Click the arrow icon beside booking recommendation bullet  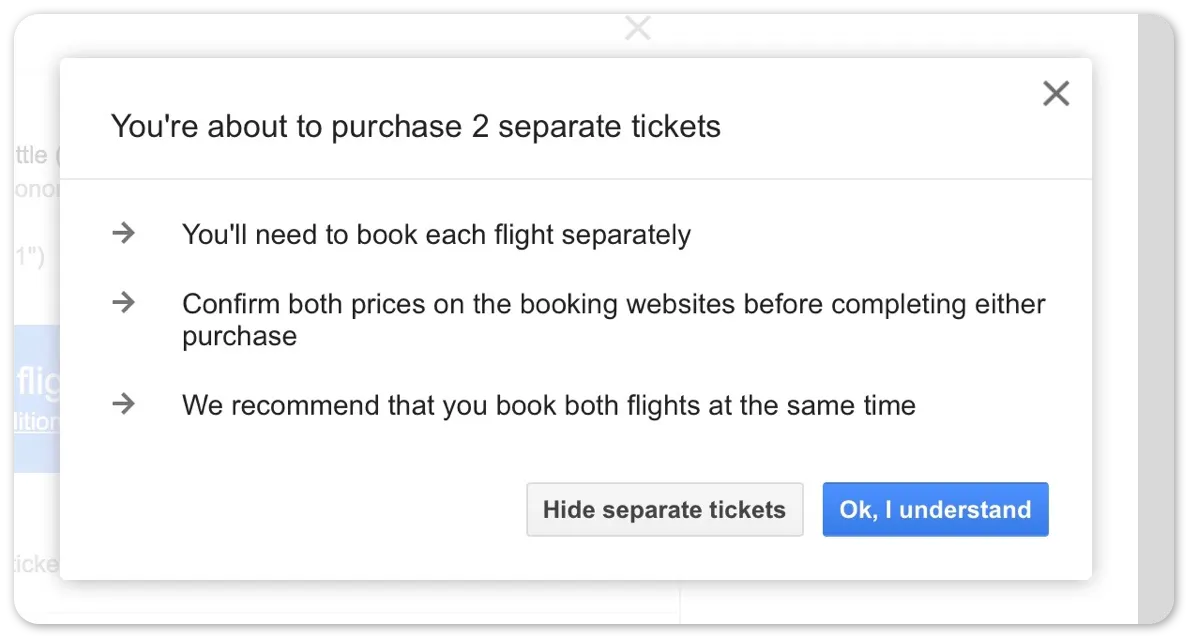(x=123, y=404)
